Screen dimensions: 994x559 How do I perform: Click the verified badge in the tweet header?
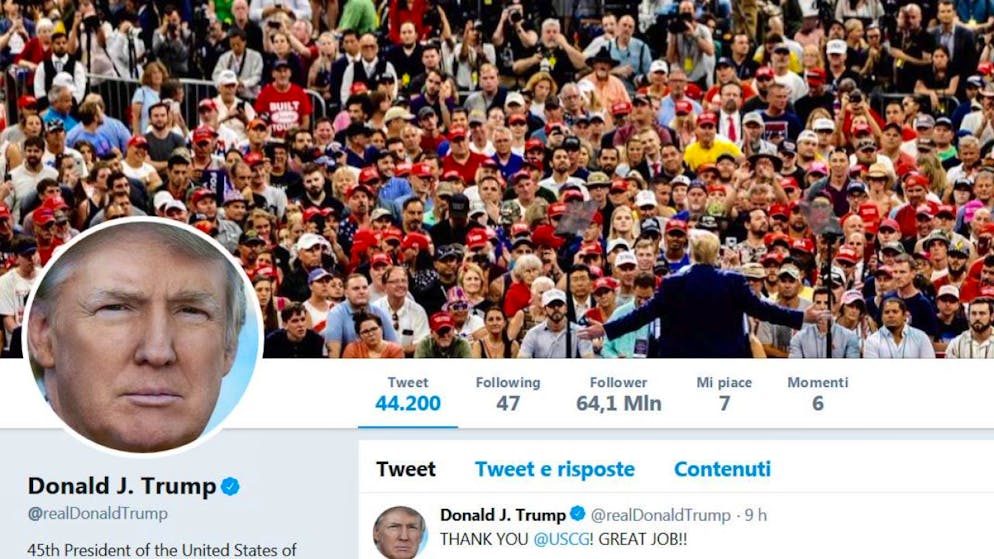point(578,514)
